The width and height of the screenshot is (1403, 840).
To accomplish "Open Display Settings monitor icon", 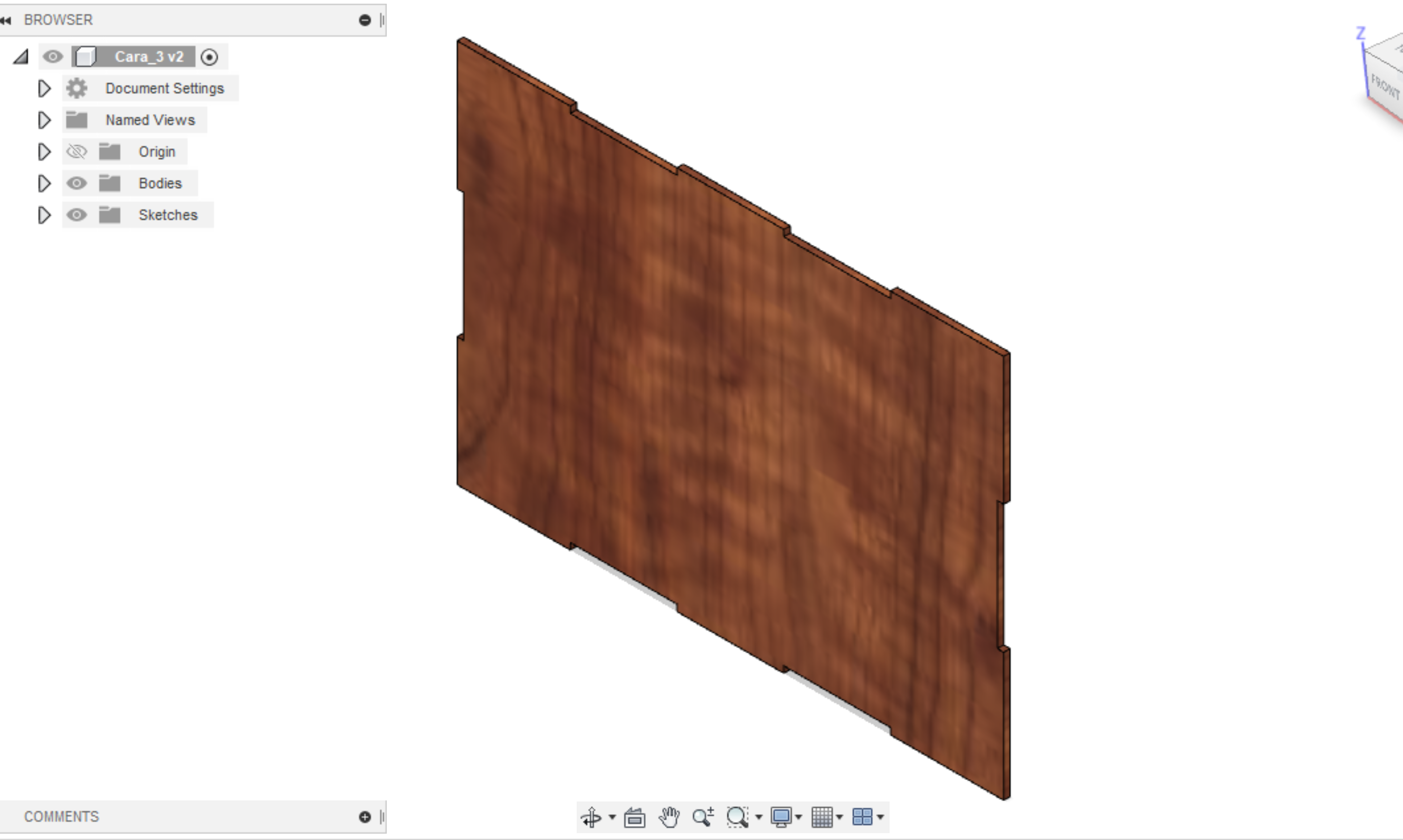I will point(781,817).
